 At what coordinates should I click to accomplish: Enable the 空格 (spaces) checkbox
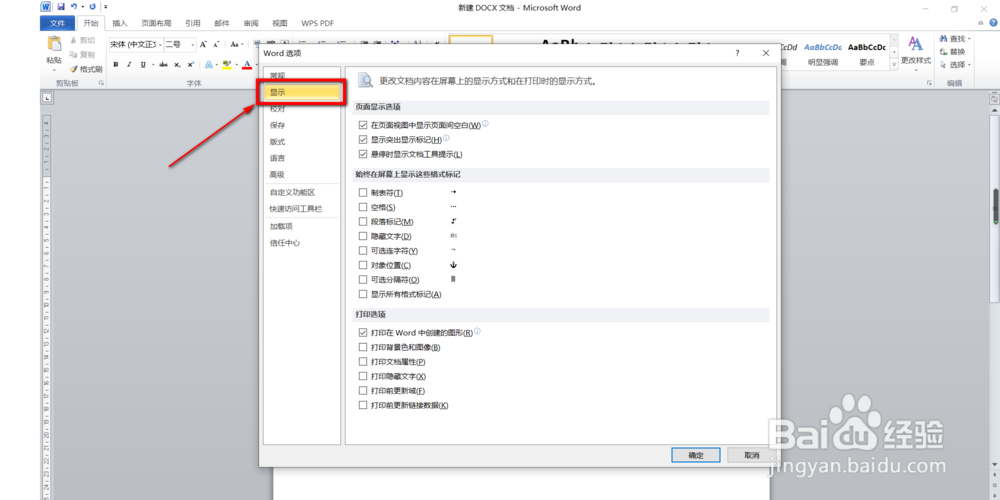[363, 207]
